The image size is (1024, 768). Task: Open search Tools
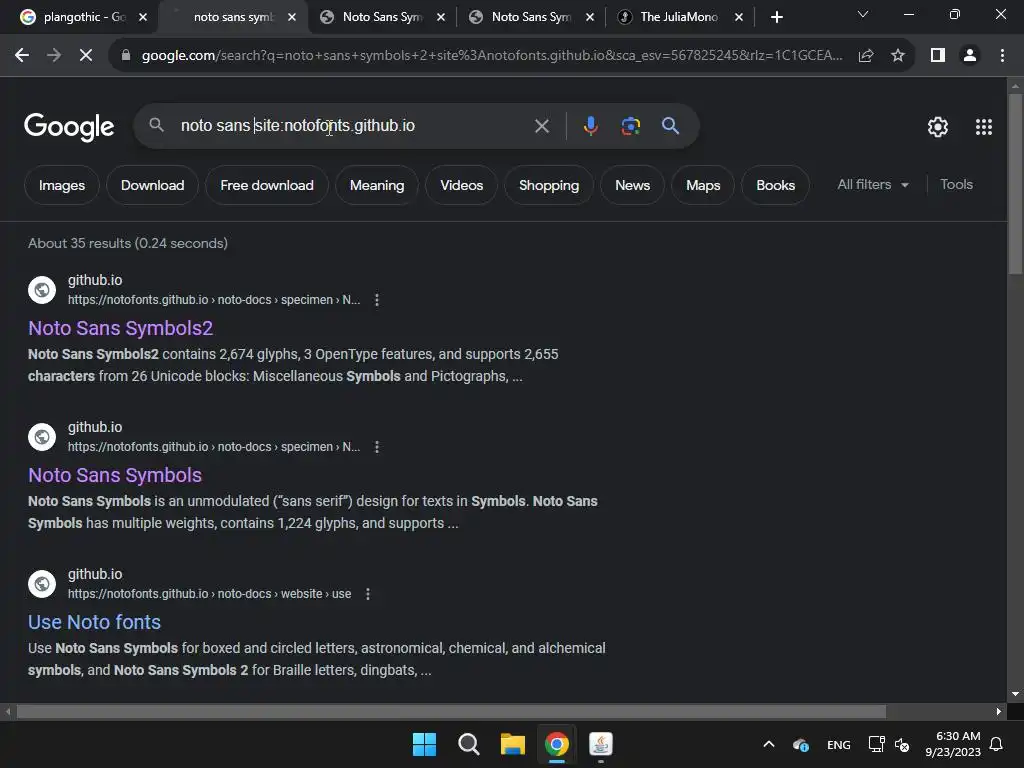coord(956,185)
